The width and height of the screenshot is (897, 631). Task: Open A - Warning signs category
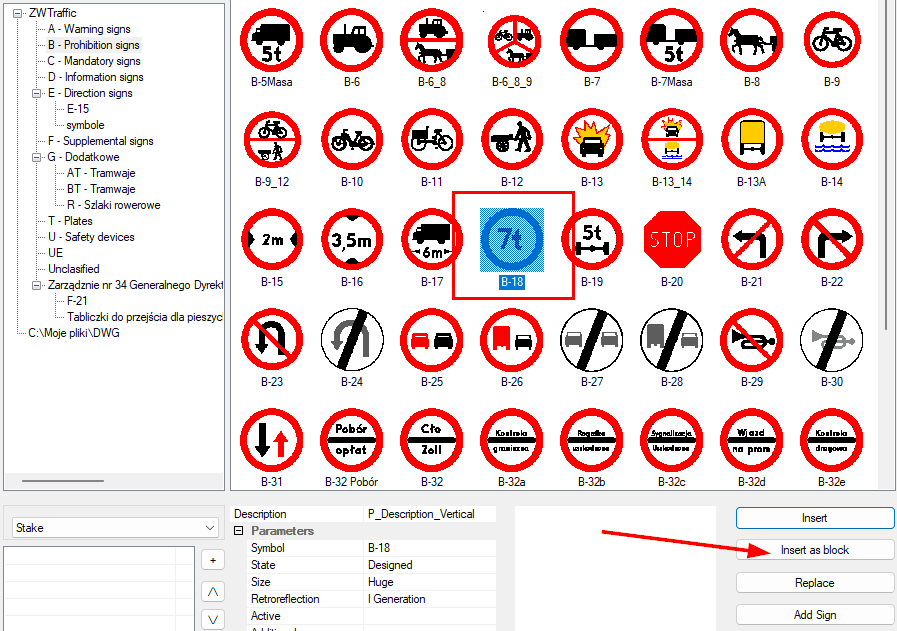click(x=89, y=29)
